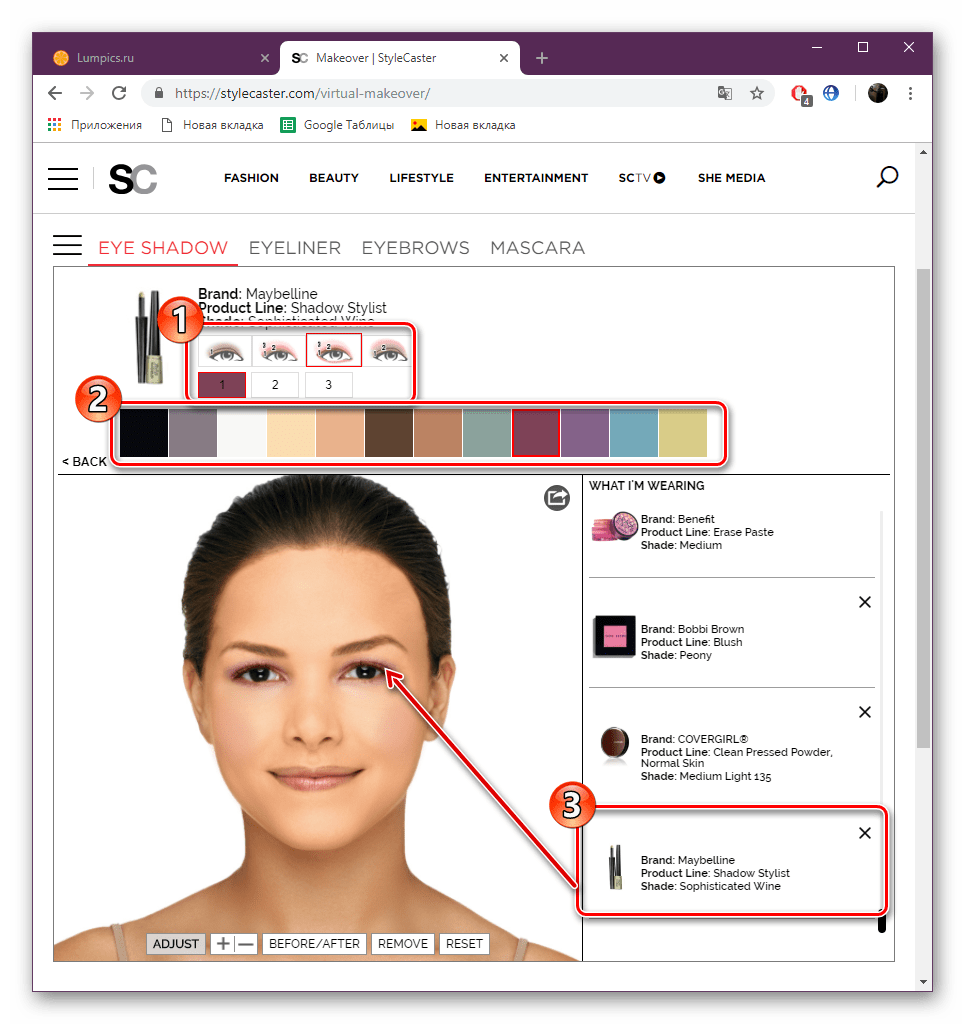Open site search magnifier icon
Image resolution: width=965 pixels, height=1024 pixels.
click(887, 177)
